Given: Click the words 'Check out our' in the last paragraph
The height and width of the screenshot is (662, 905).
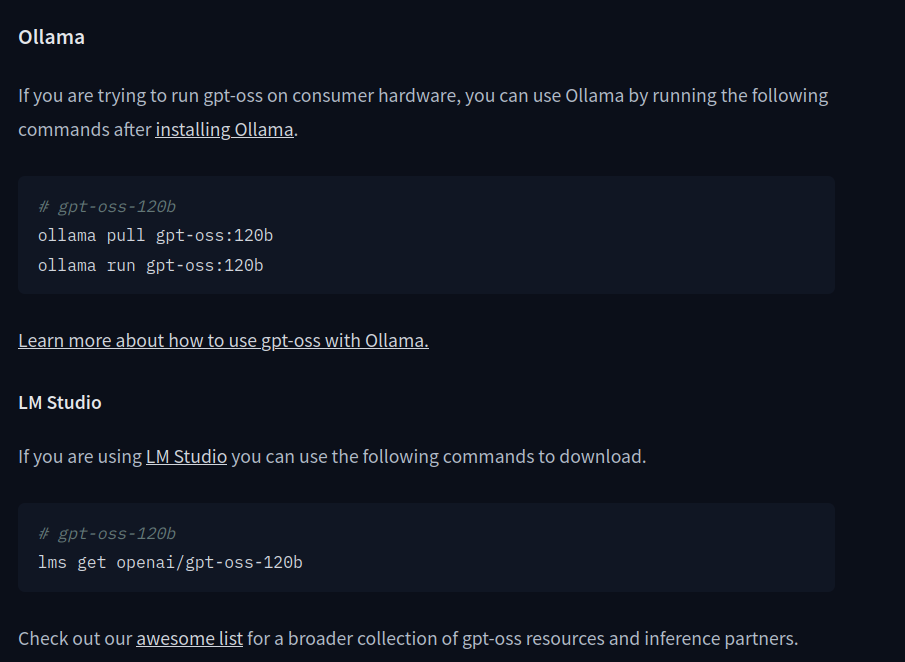Looking at the screenshot, I should tap(75, 638).
